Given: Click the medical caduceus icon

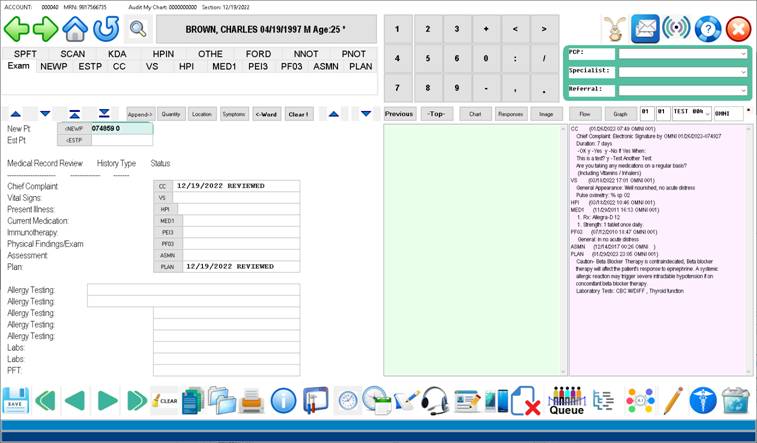Looking at the screenshot, I should (706, 402).
